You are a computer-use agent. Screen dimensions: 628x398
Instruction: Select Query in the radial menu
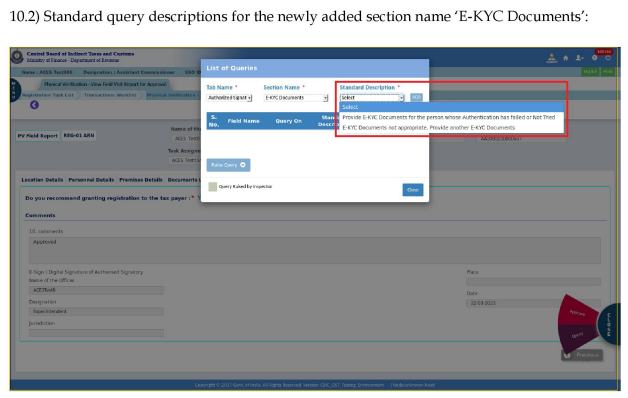(x=577, y=336)
